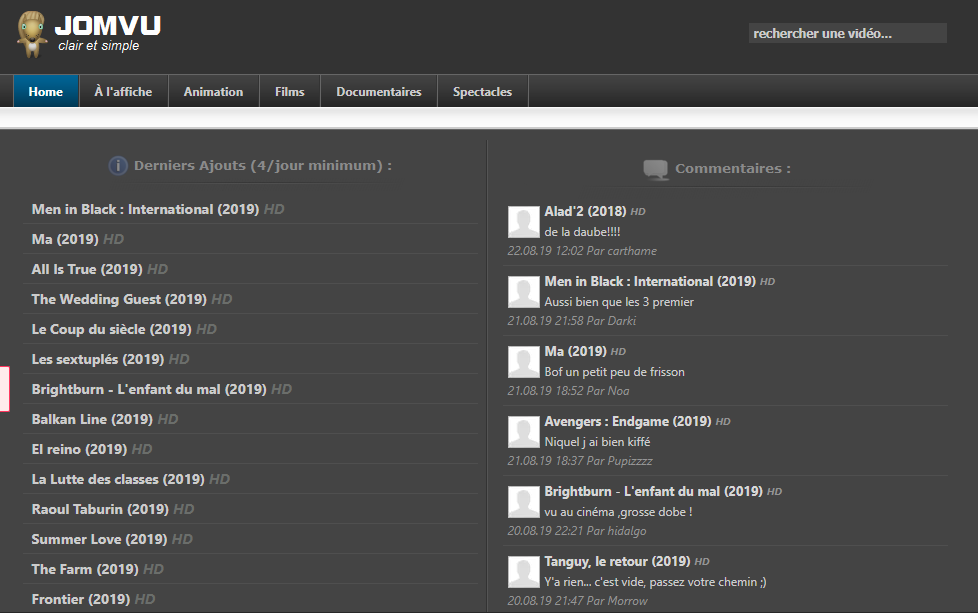978x613 pixels.
Task: Open Avengers : Endgame (2019) comment title
Action: pyautogui.click(x=627, y=421)
